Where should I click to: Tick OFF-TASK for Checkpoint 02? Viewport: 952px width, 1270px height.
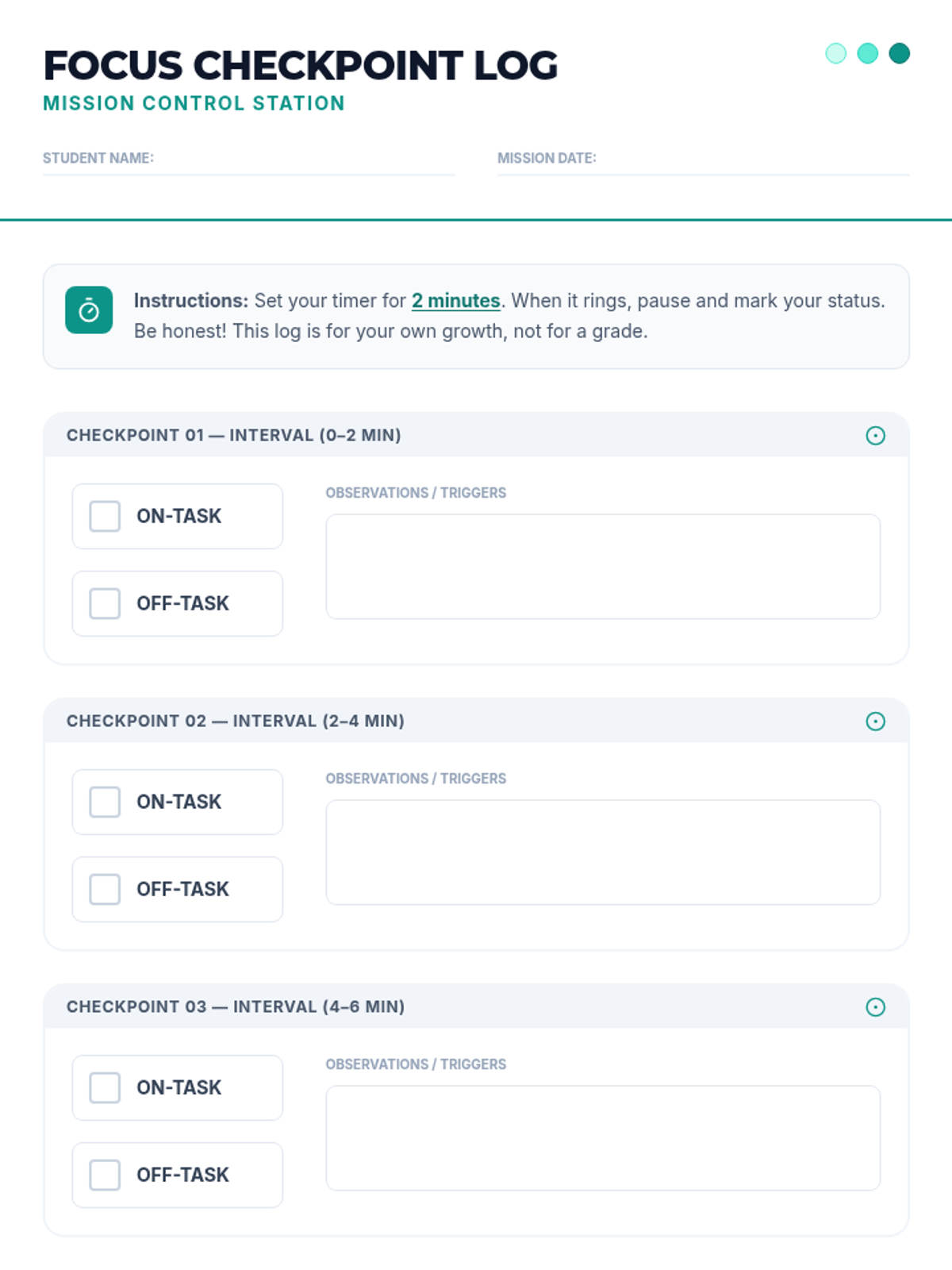(x=105, y=889)
